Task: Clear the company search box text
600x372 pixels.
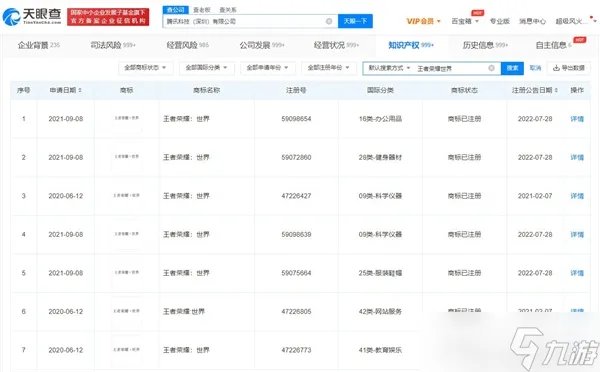Action: (x=329, y=21)
